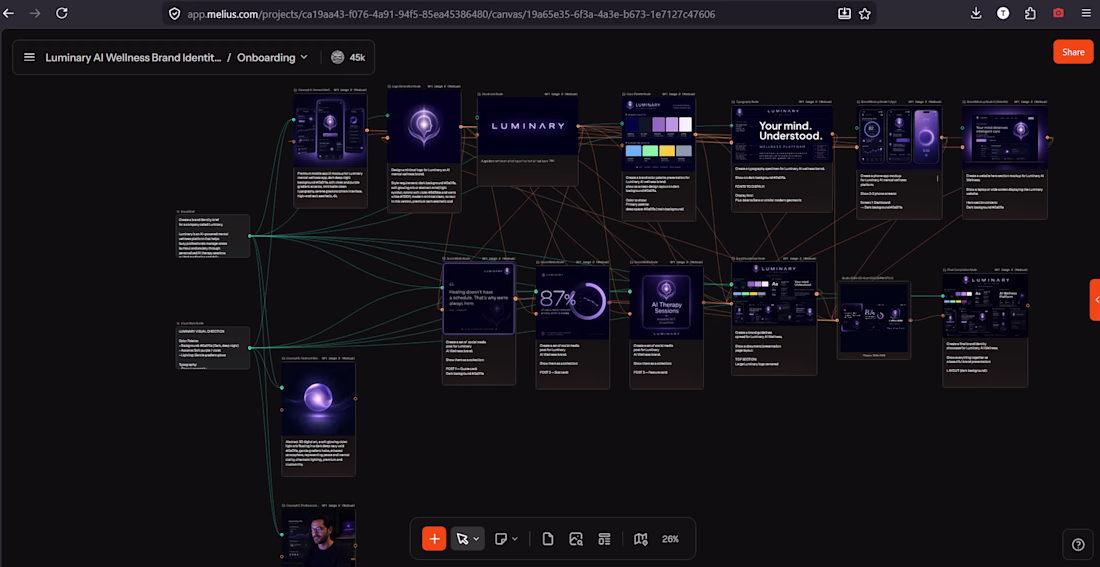Open the browser account T profile icon

coord(1004,13)
